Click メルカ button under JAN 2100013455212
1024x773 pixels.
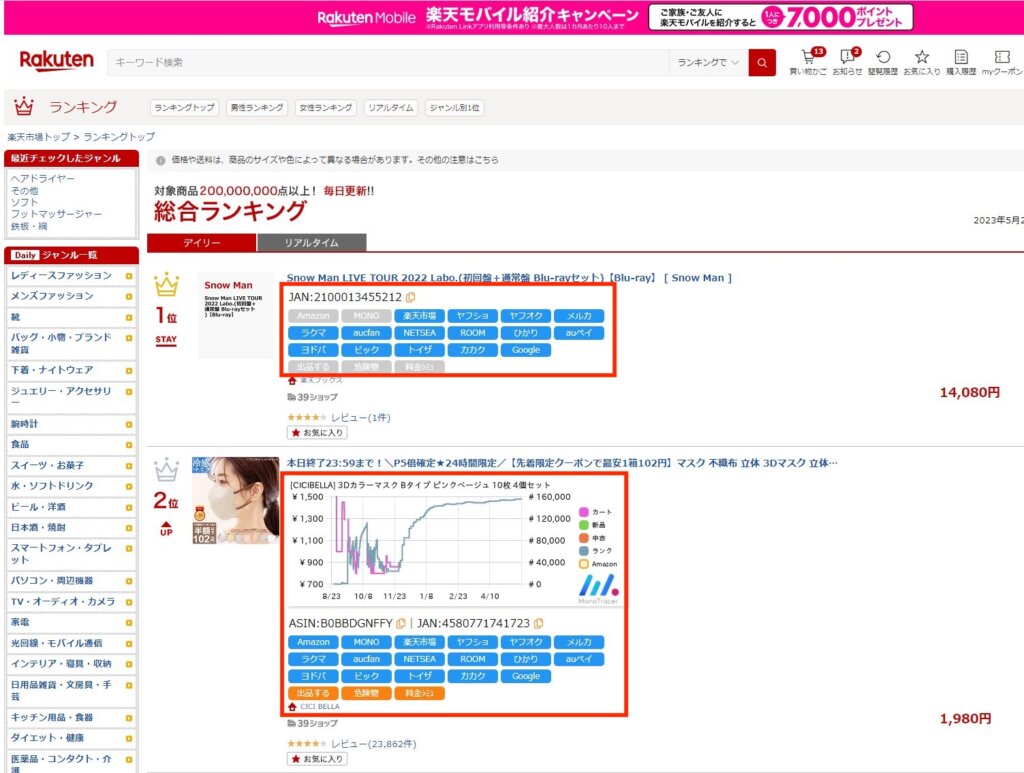[x=579, y=316]
